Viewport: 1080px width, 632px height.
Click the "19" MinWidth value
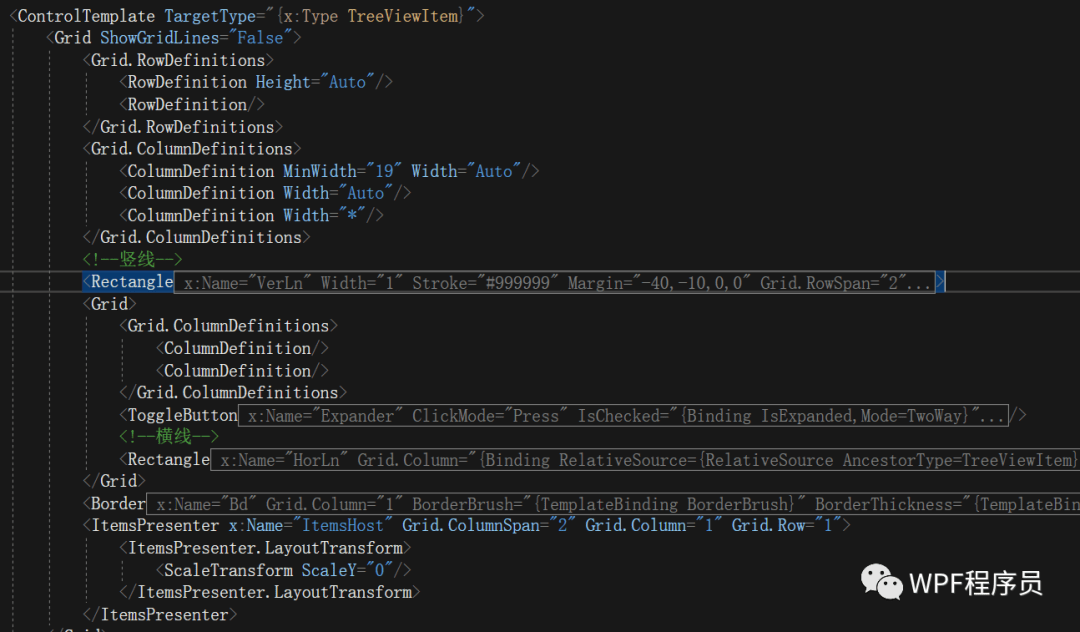384,171
